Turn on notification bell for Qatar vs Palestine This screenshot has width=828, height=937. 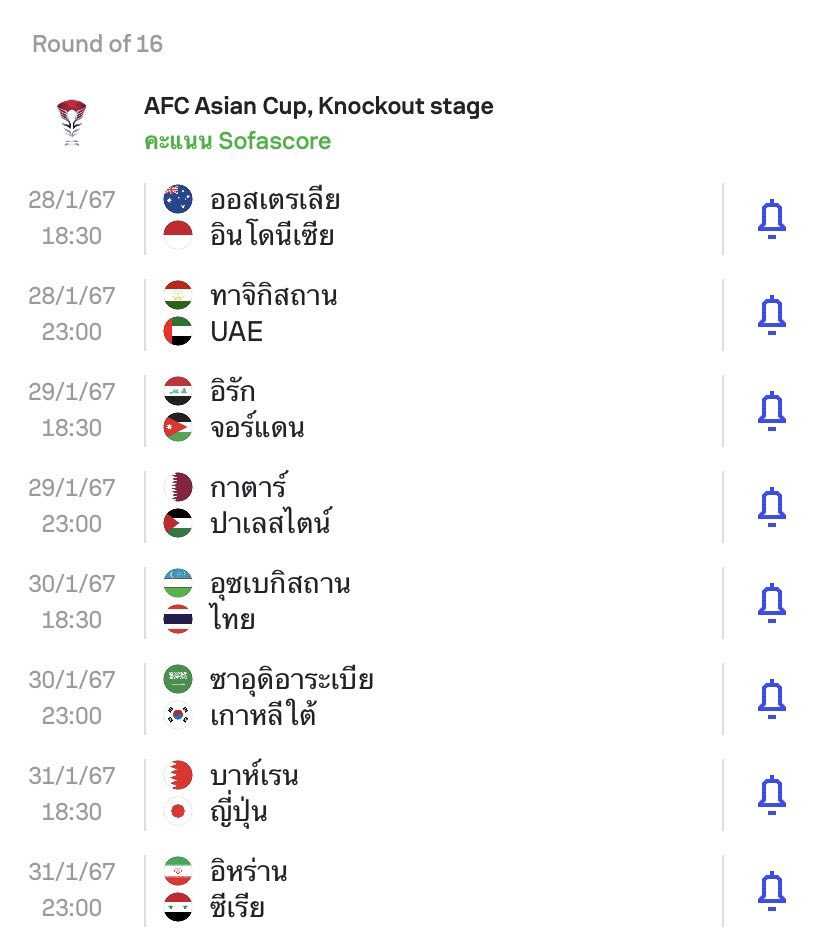(771, 507)
